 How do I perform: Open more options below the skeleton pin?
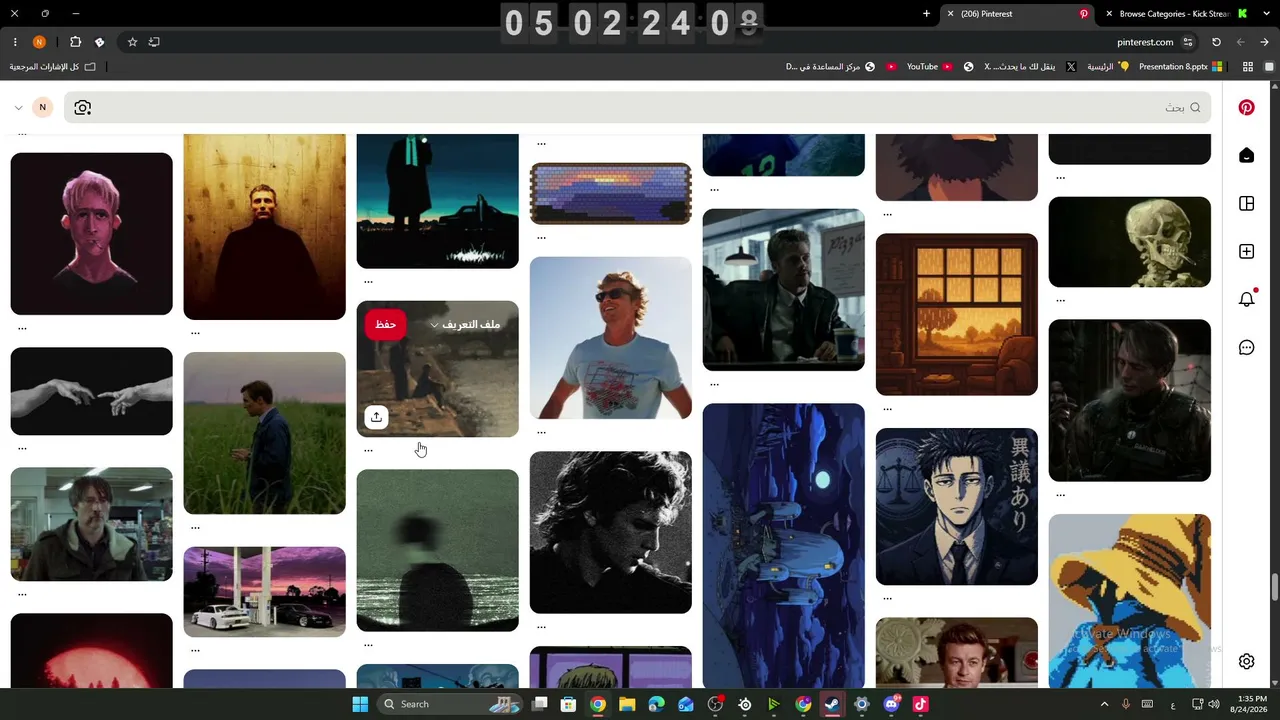1061,300
